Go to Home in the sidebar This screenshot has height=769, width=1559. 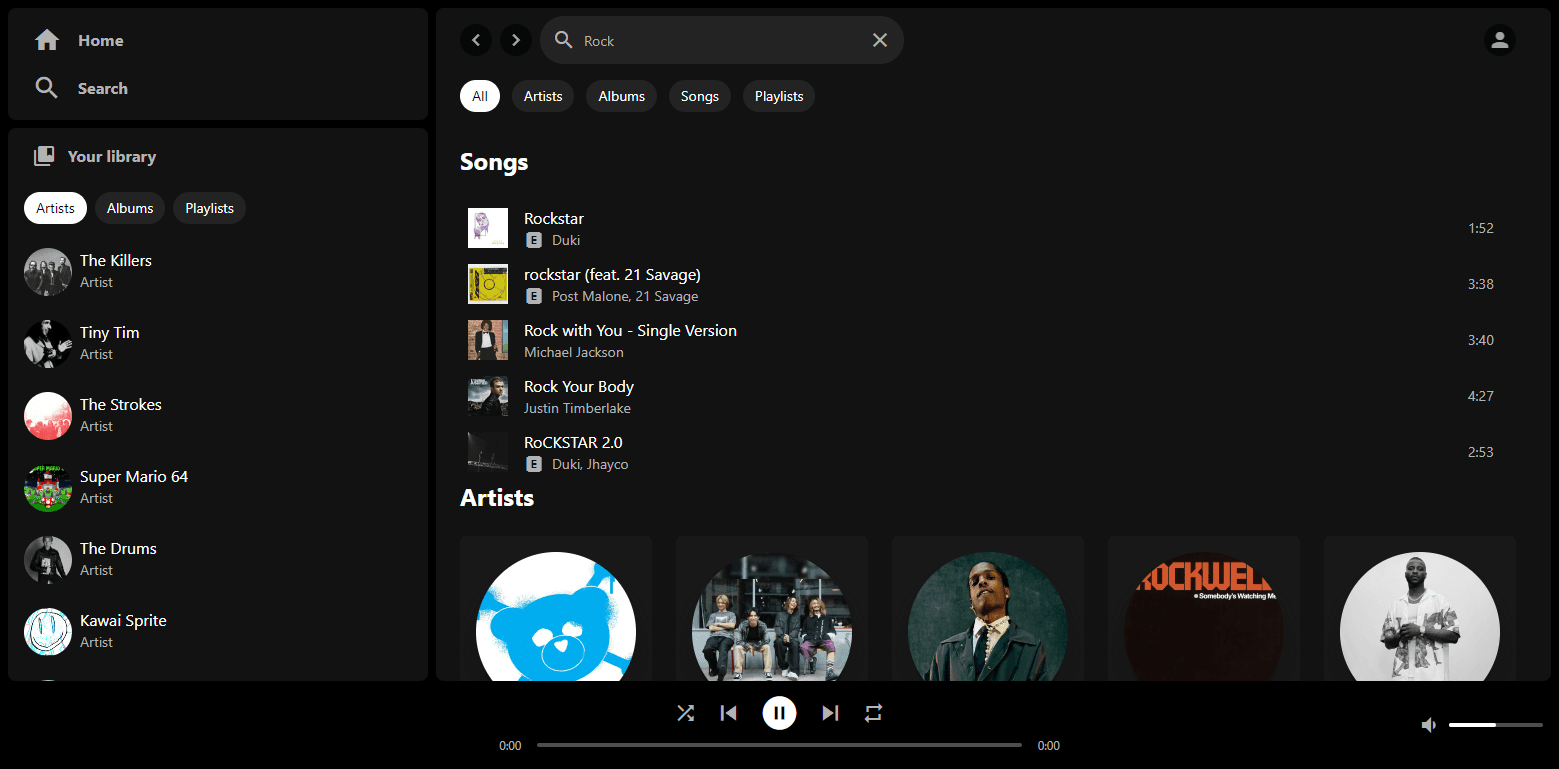click(79, 40)
